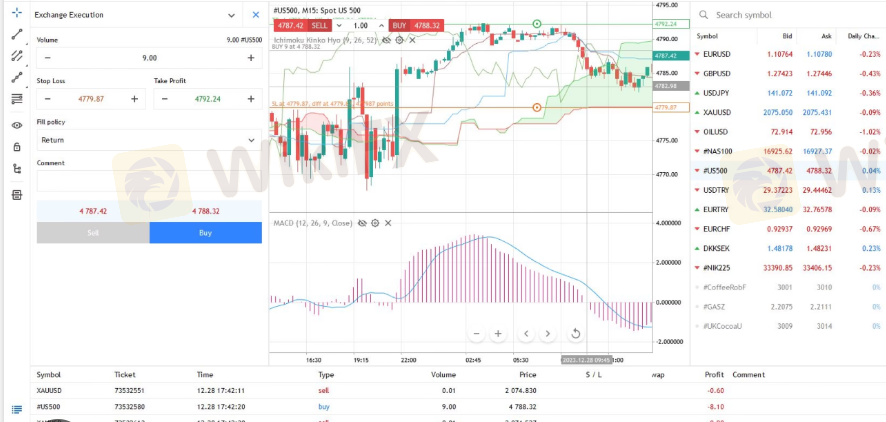Hide the MACD indicator
Screen dimensions: 886x422
[x=362, y=223]
